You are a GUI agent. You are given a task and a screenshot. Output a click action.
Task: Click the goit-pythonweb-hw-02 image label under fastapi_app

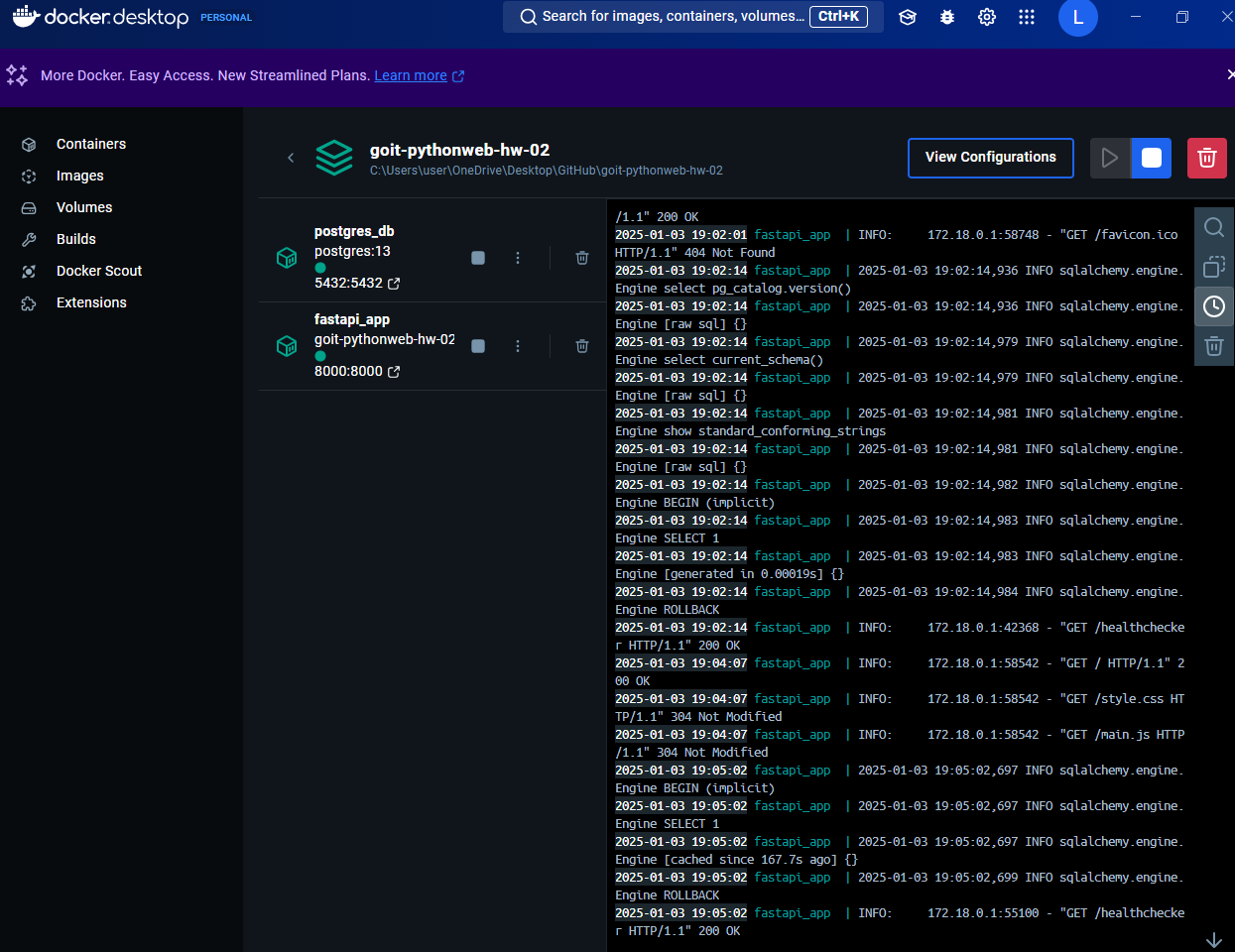point(385,339)
